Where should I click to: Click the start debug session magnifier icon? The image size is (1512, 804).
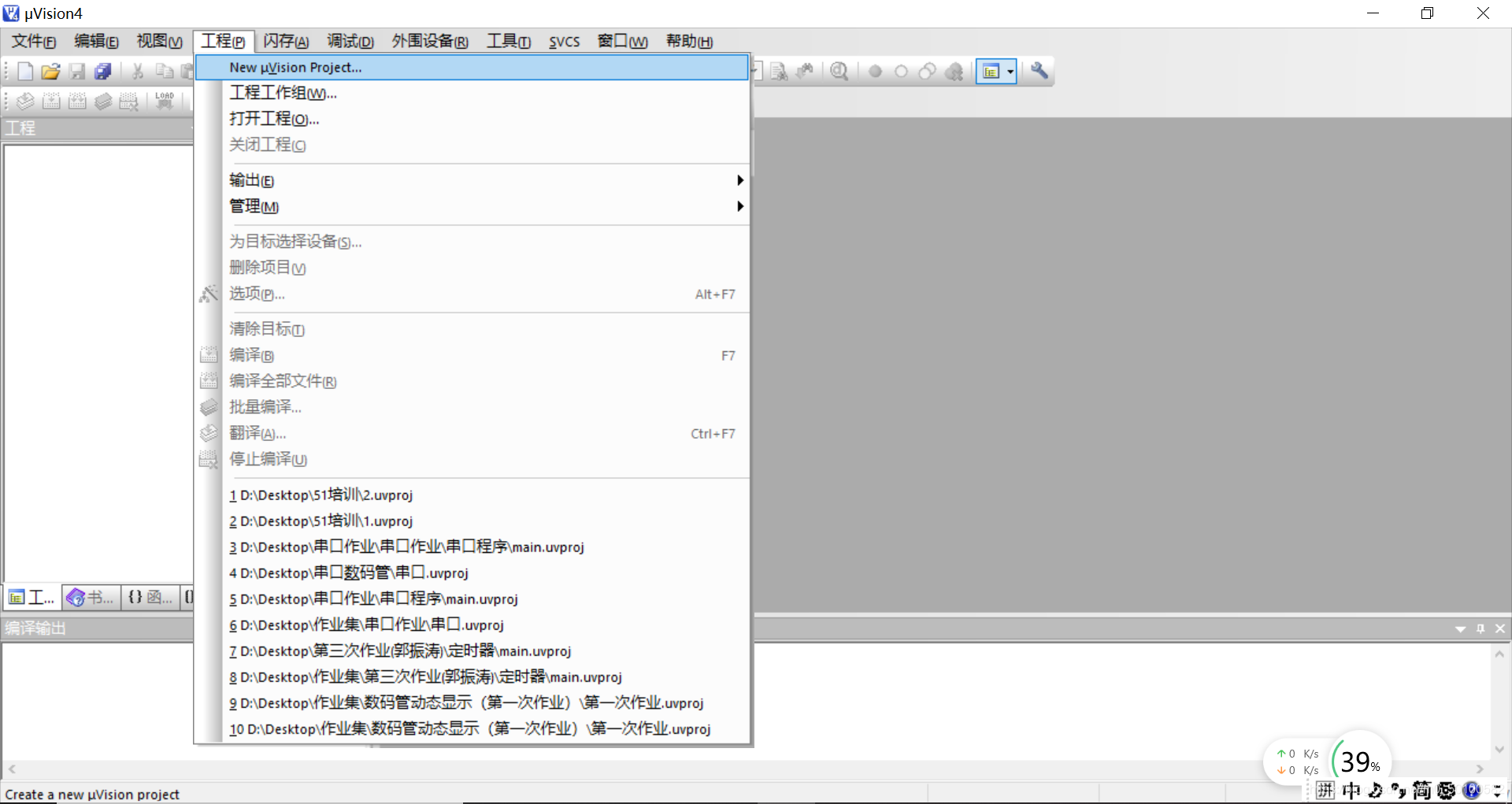pos(839,72)
